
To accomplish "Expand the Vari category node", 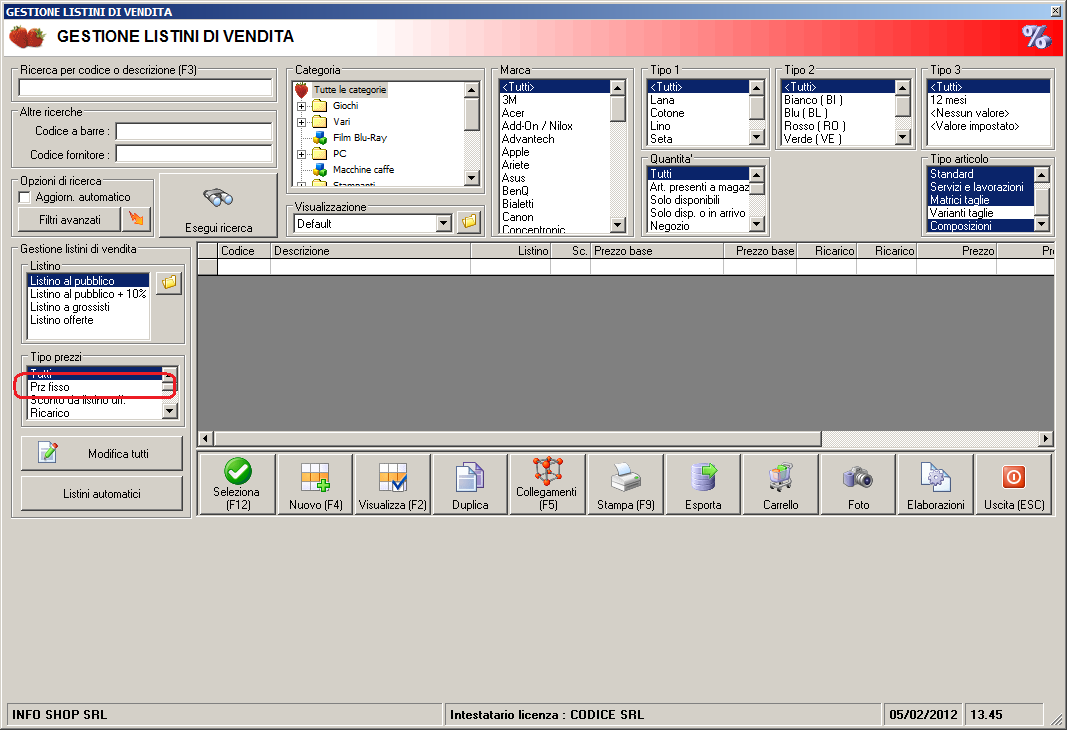I will (301, 122).
